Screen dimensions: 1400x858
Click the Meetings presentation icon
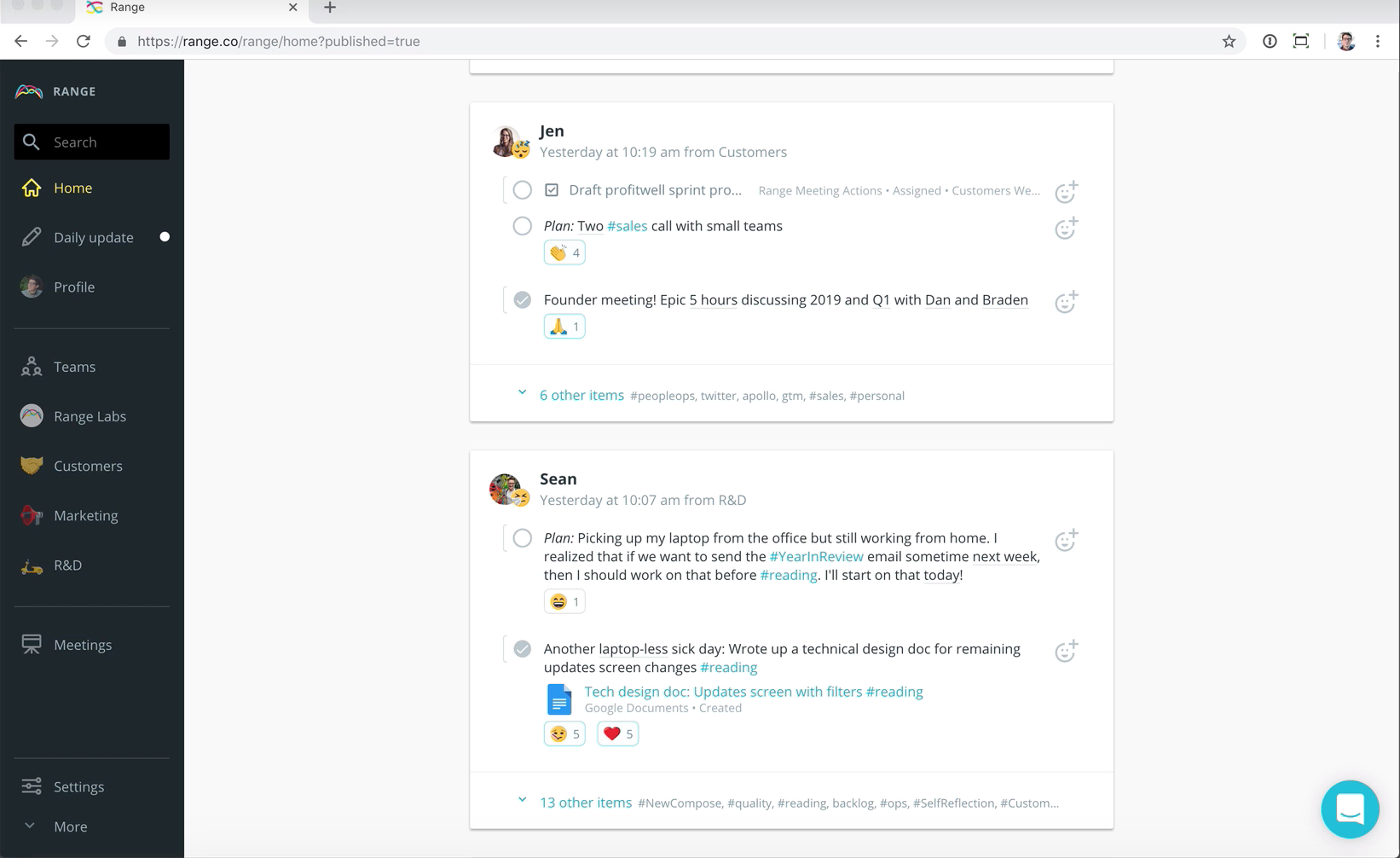coord(32,645)
